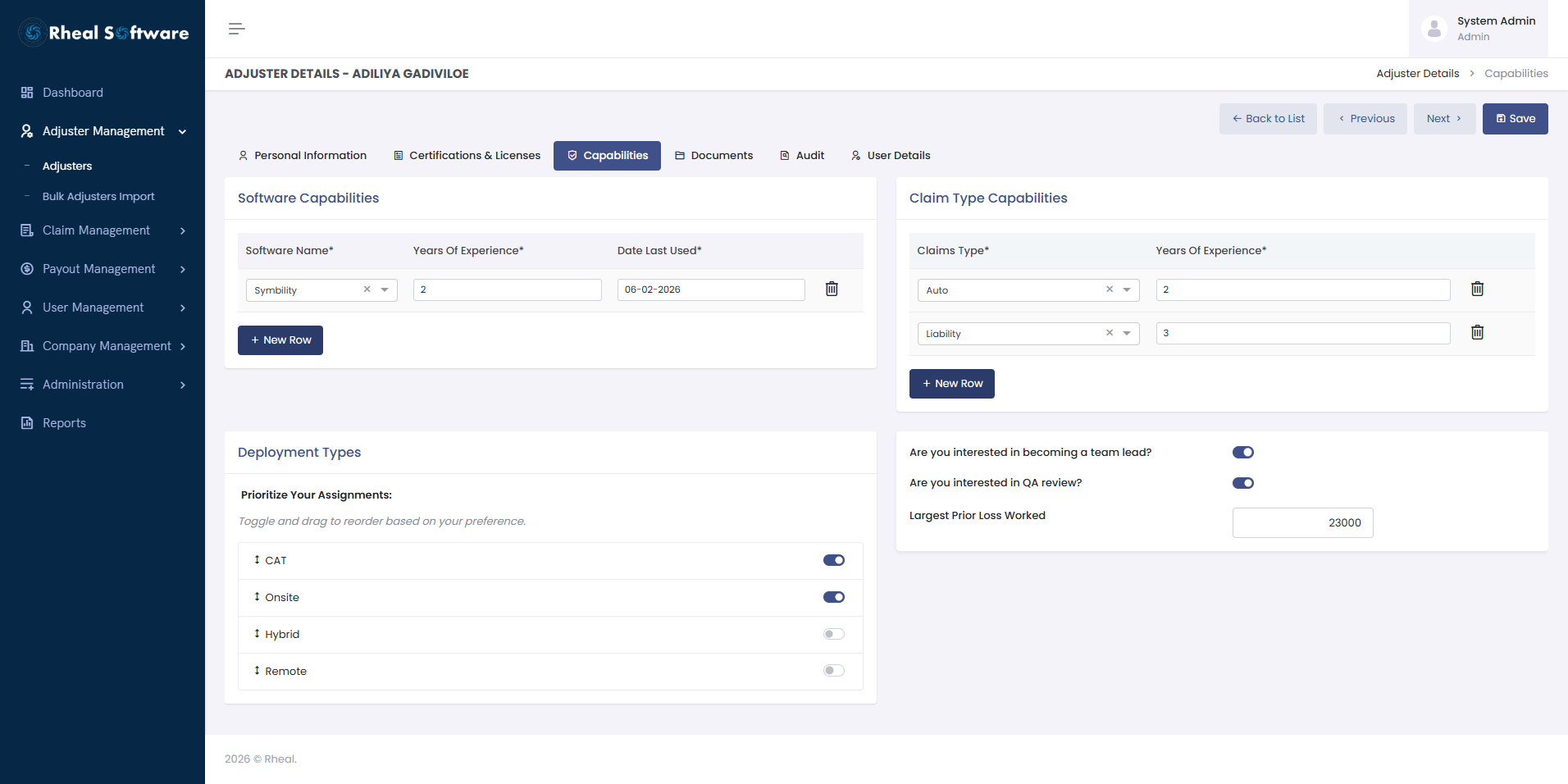Click the hamburger menu icon
The image size is (1568, 784).
point(236,29)
